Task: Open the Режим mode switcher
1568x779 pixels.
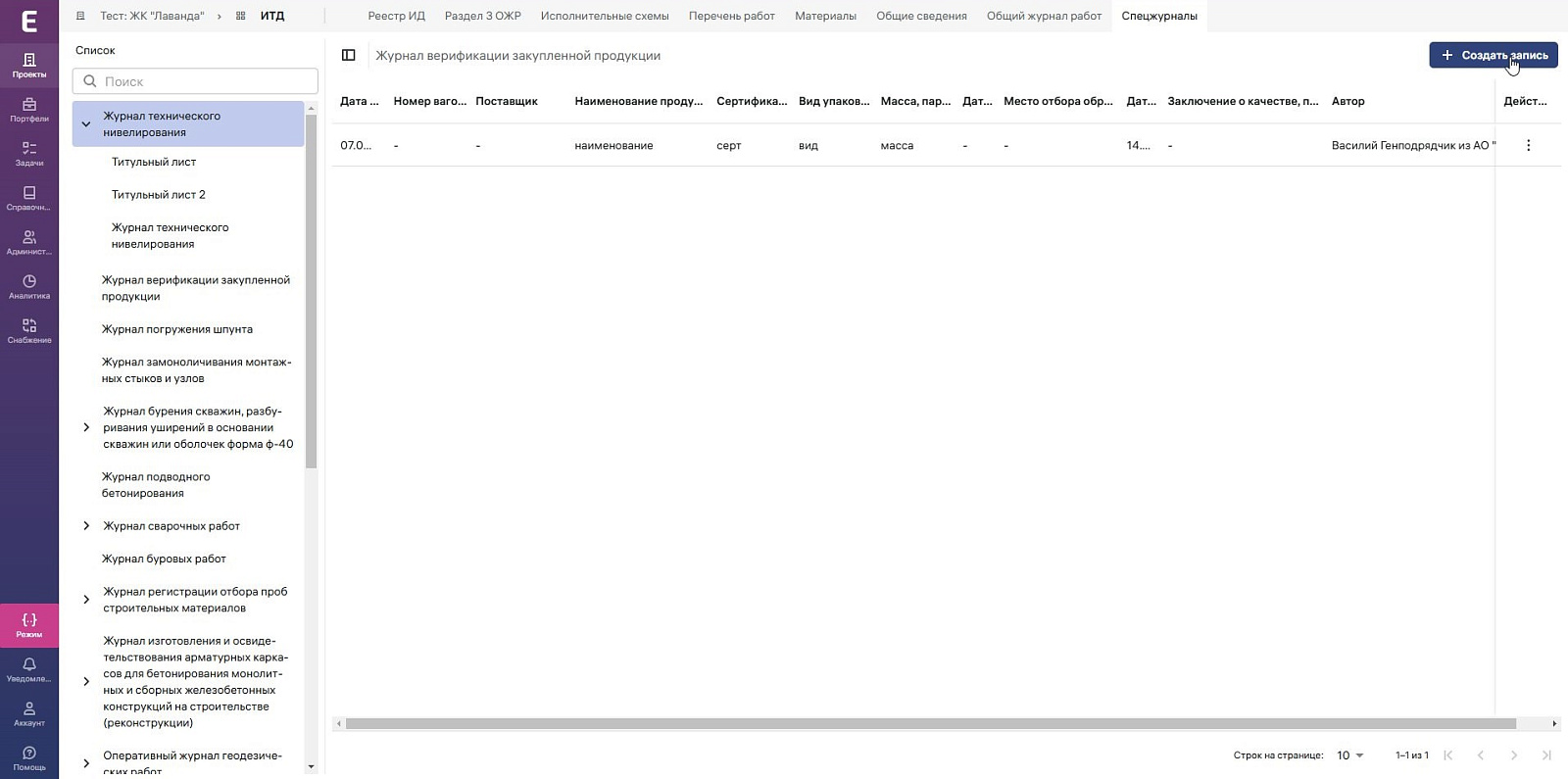Action: [29, 625]
